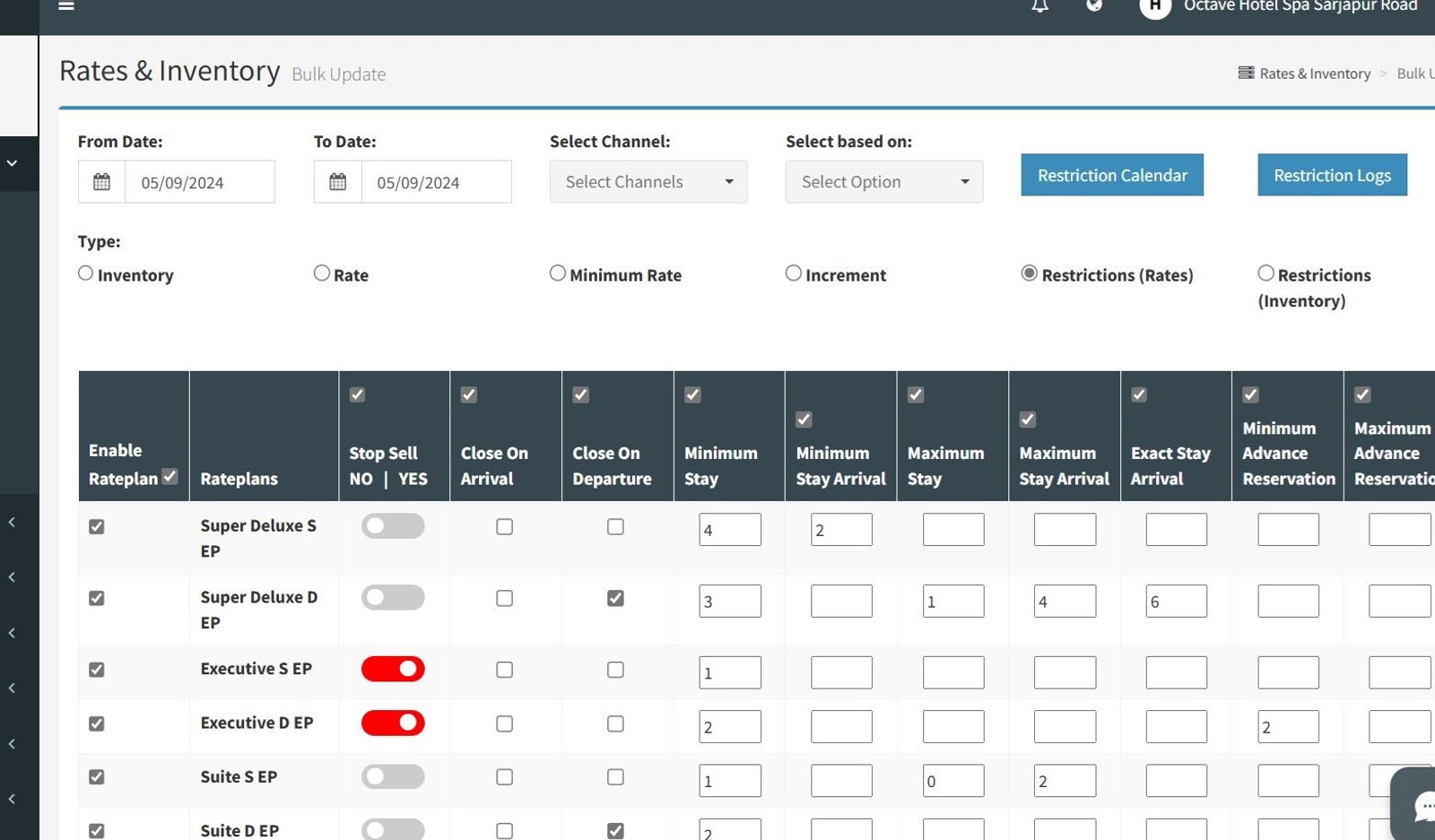The image size is (1435, 840).
Task: Open the hotel profile avatar H
Action: pos(1155,7)
